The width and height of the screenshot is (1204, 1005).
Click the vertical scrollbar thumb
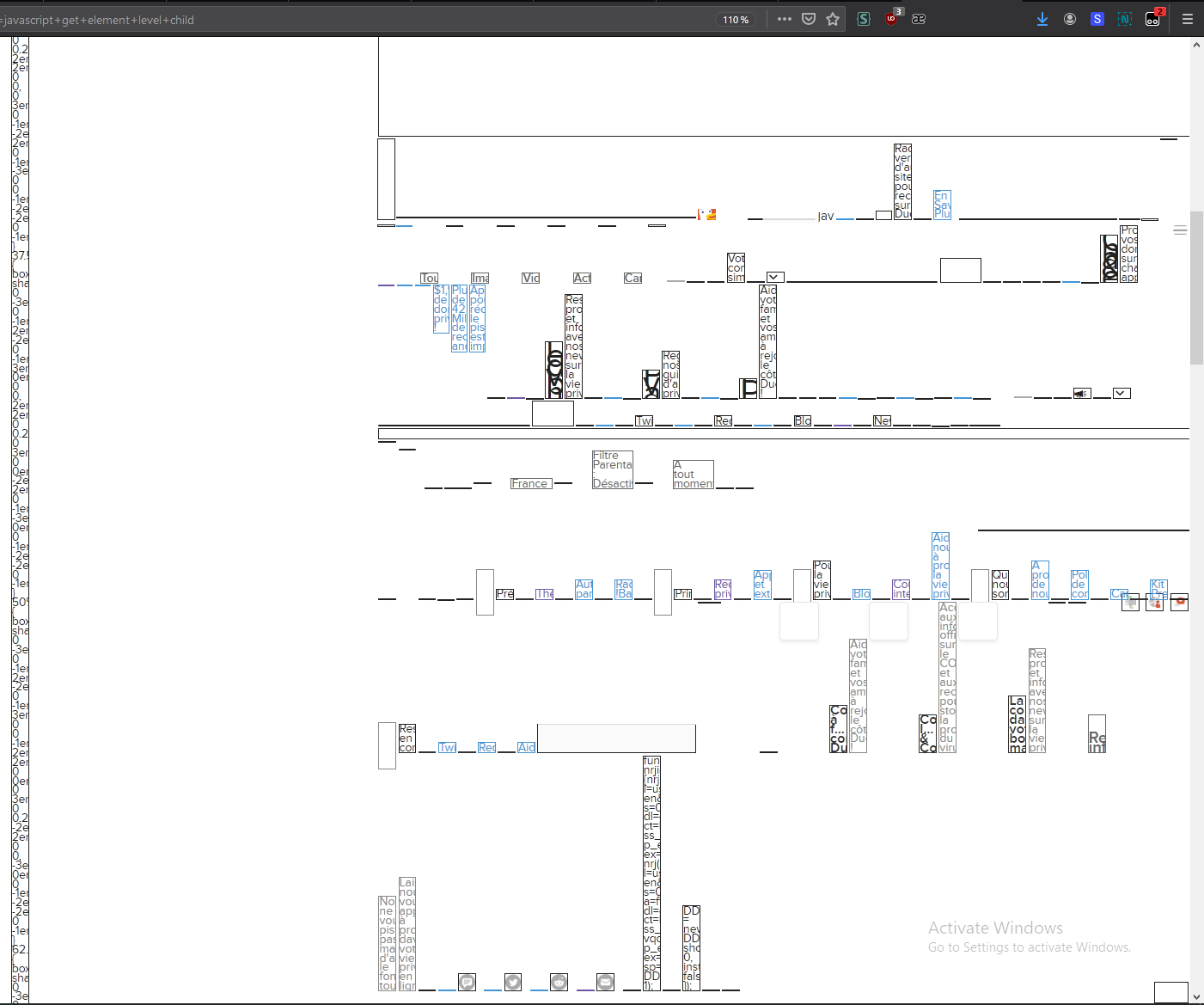(x=1196, y=288)
